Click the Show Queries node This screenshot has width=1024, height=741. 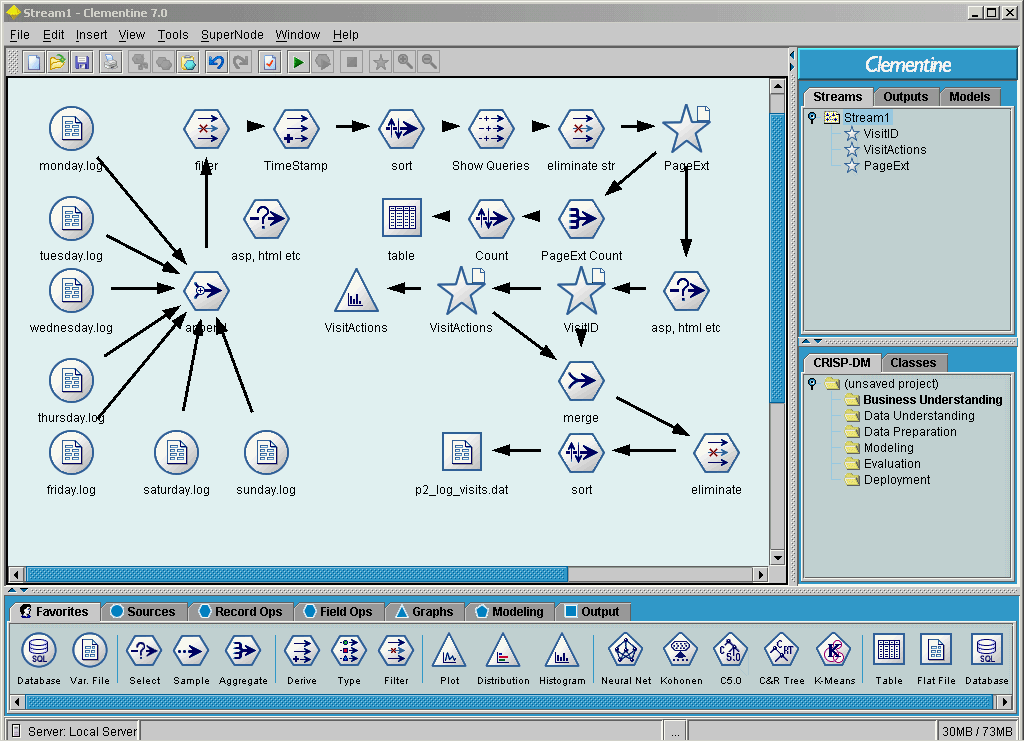pos(491,129)
